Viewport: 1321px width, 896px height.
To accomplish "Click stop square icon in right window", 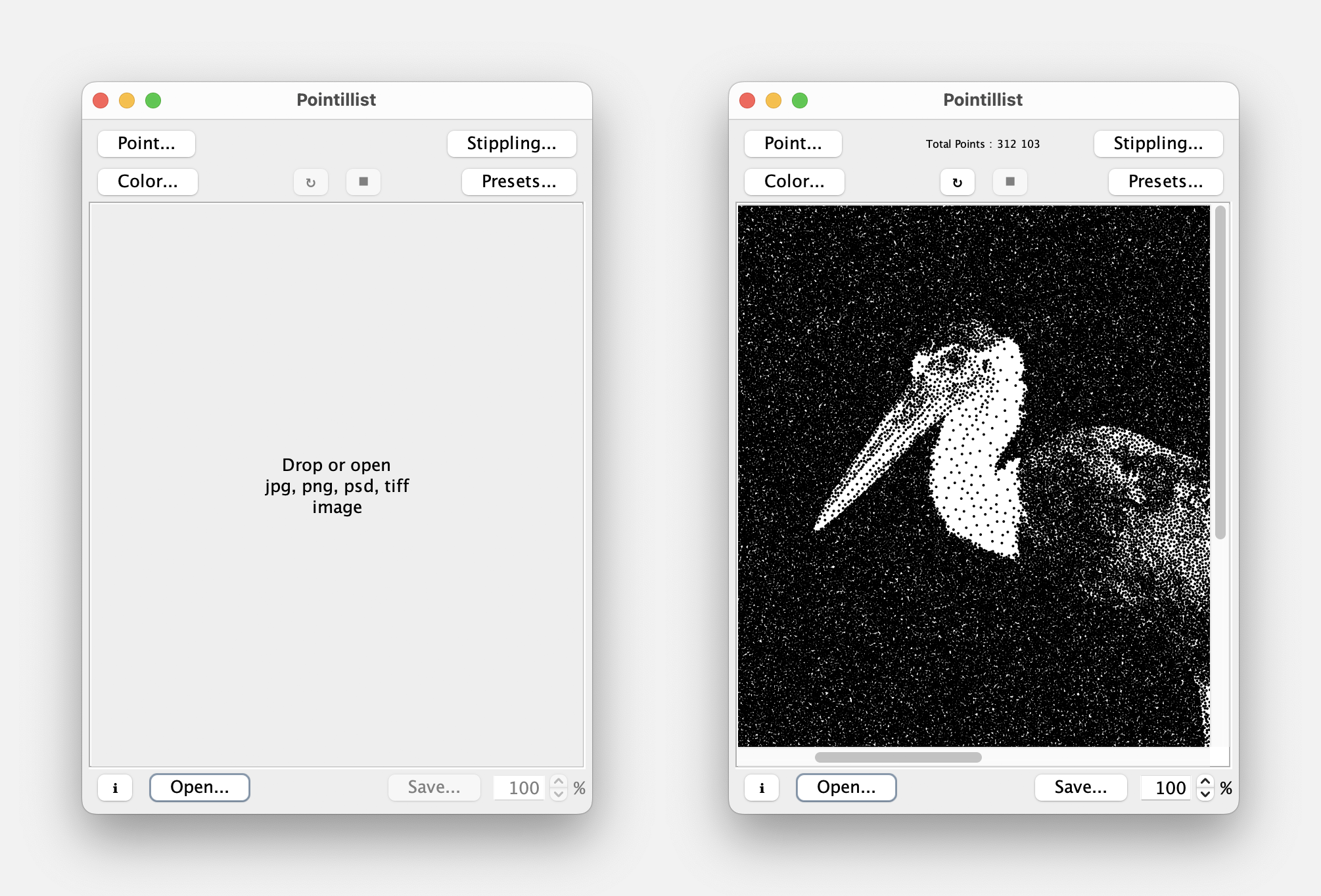I will (x=1010, y=182).
